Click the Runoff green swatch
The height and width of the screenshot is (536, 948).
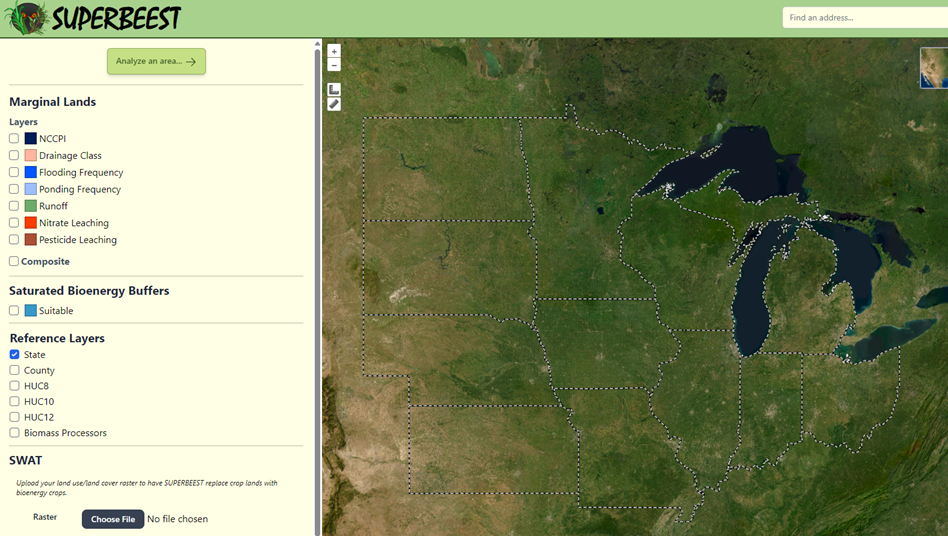(31, 206)
